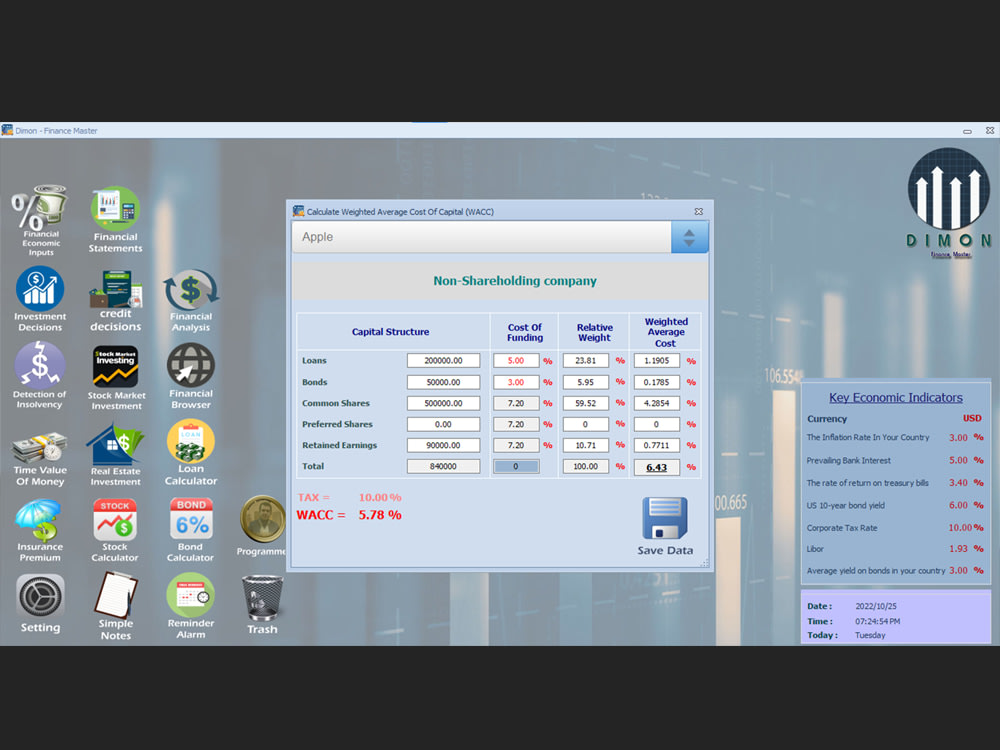Click inflation rate value 3.00

(958, 438)
